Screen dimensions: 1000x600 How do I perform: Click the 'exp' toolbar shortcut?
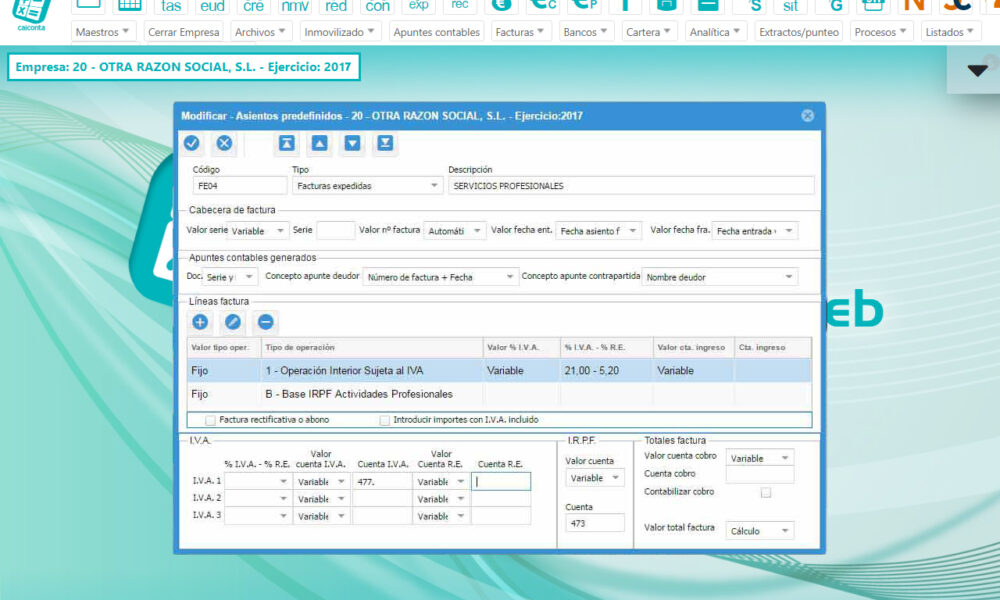click(418, 6)
